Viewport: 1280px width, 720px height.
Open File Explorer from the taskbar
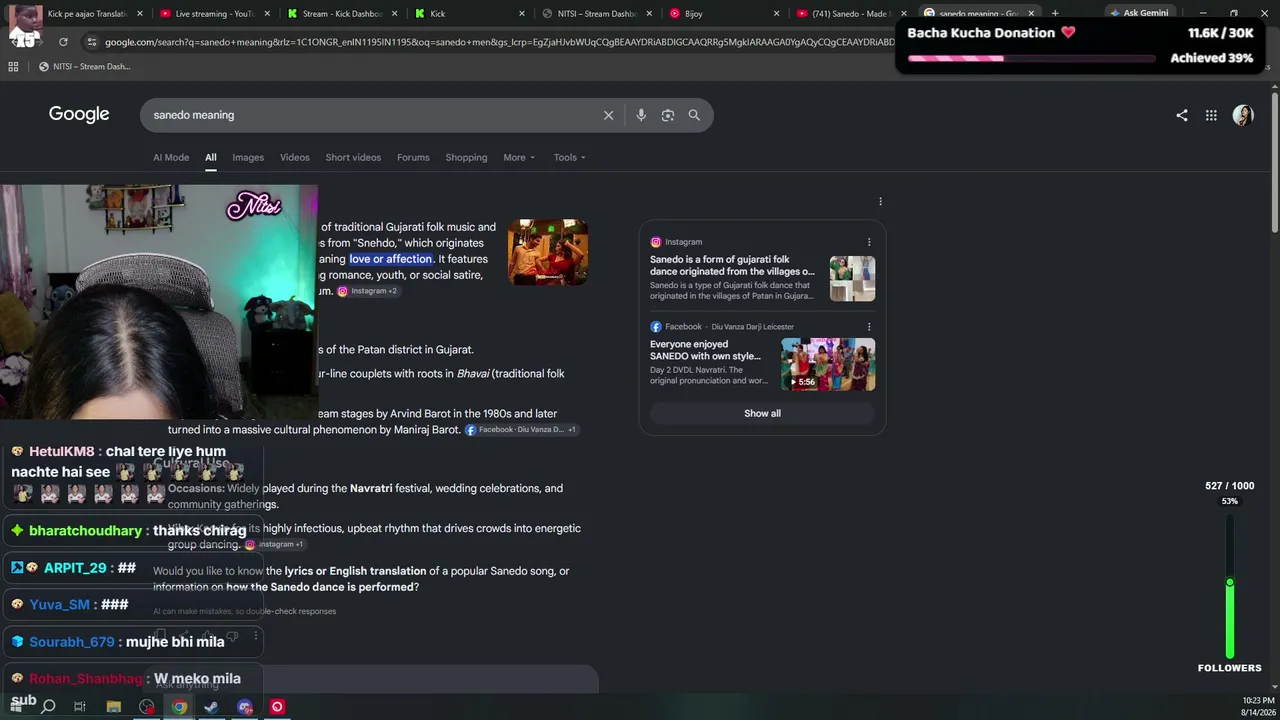point(114,707)
